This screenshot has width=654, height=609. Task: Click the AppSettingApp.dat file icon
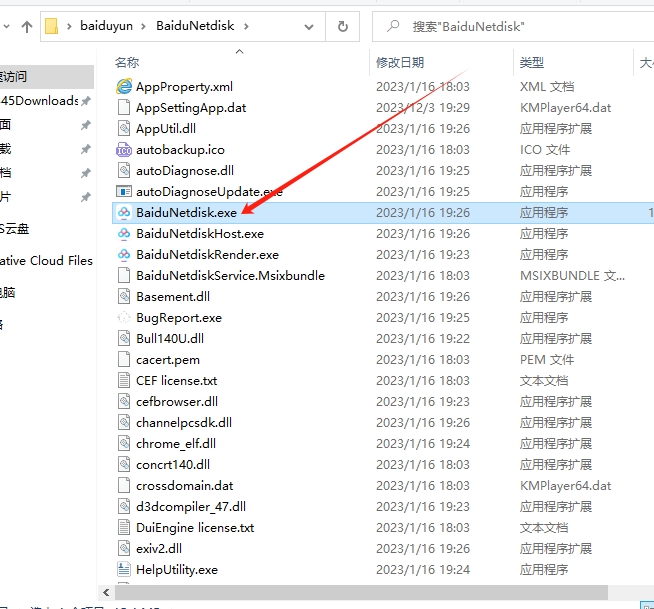point(124,107)
